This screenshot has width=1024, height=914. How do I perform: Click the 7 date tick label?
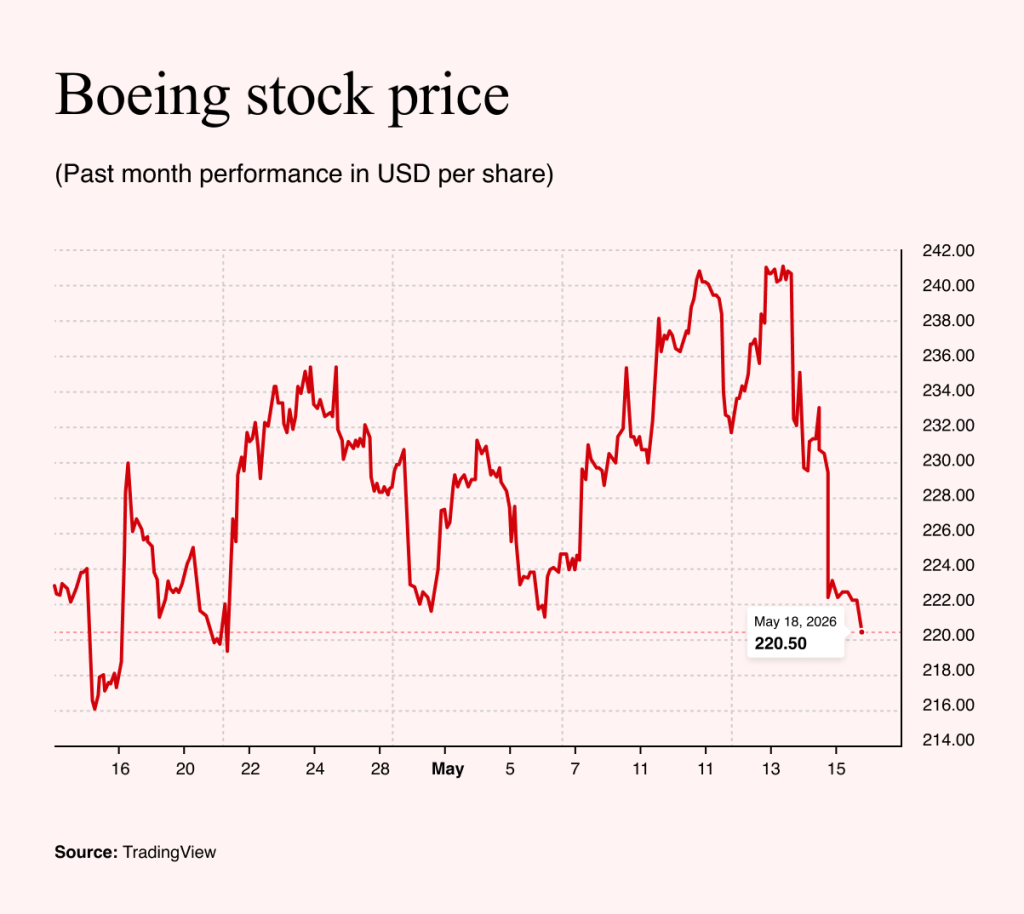(575, 769)
